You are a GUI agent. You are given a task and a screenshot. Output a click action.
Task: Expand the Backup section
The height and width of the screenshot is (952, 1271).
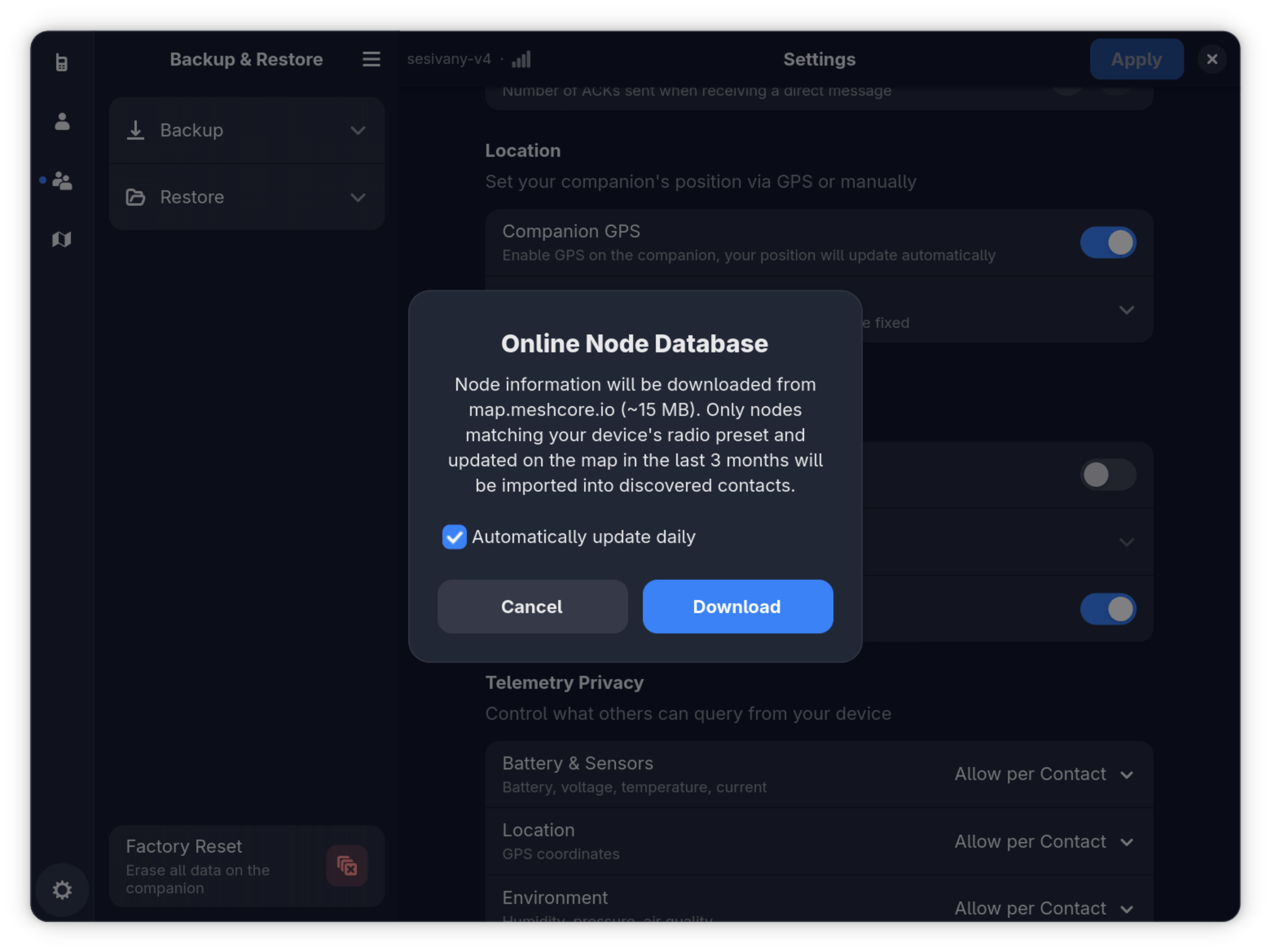coord(357,130)
